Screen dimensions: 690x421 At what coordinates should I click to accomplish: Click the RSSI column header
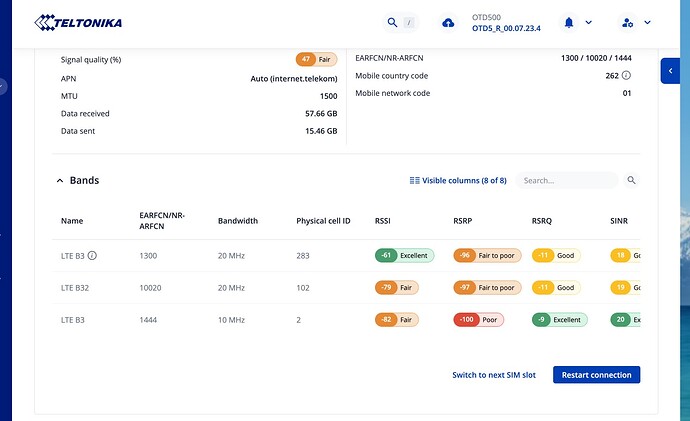tap(382, 221)
